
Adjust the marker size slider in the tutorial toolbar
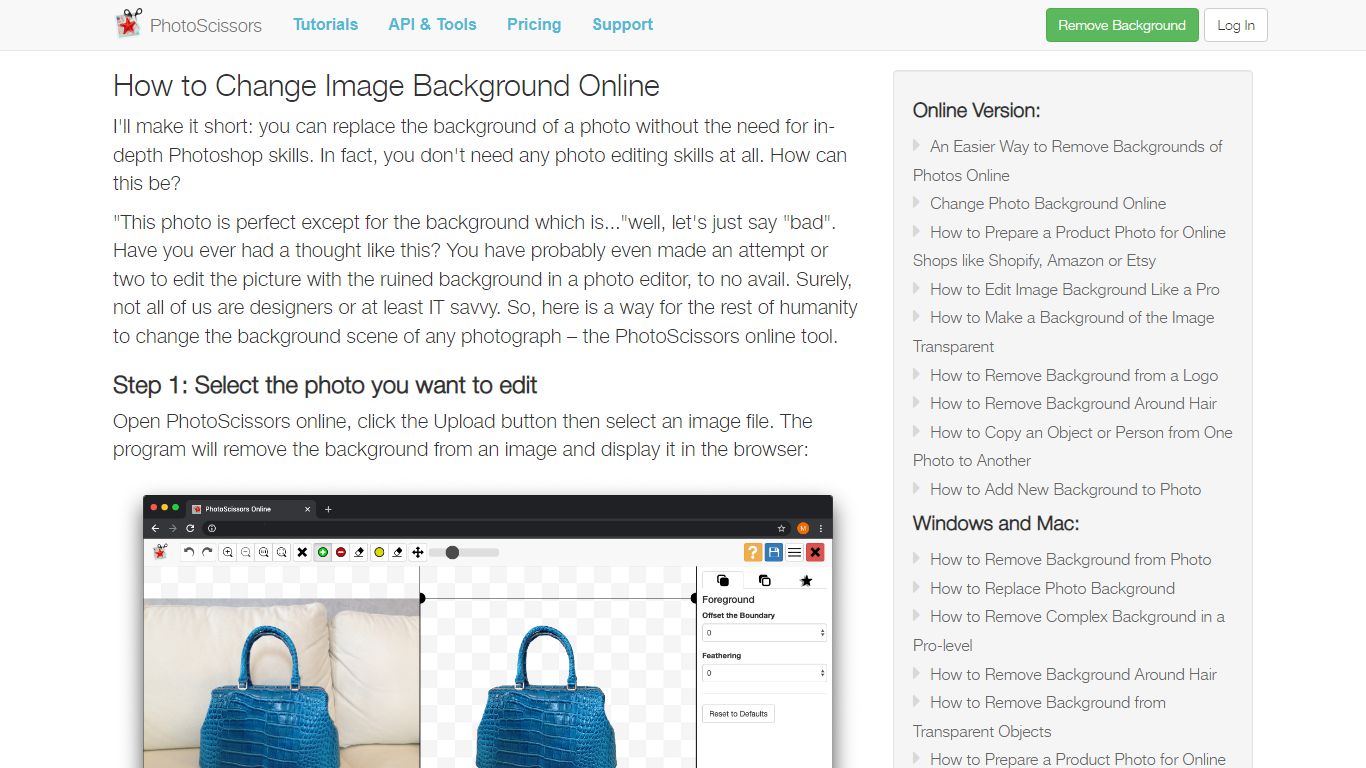click(x=465, y=552)
